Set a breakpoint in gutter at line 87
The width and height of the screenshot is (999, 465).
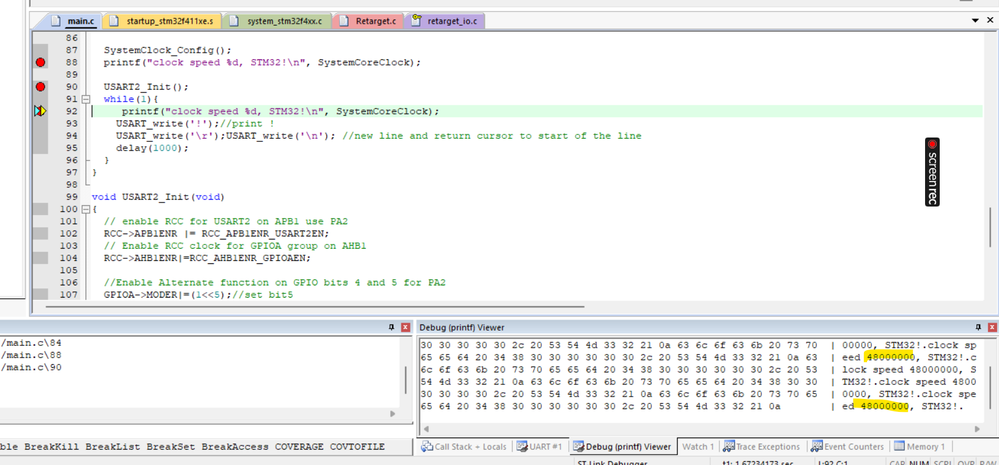click(x=41, y=50)
